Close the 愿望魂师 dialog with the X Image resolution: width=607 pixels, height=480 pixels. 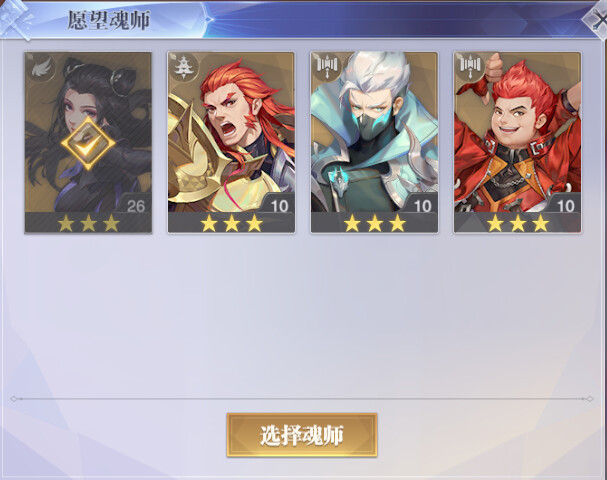(597, 19)
